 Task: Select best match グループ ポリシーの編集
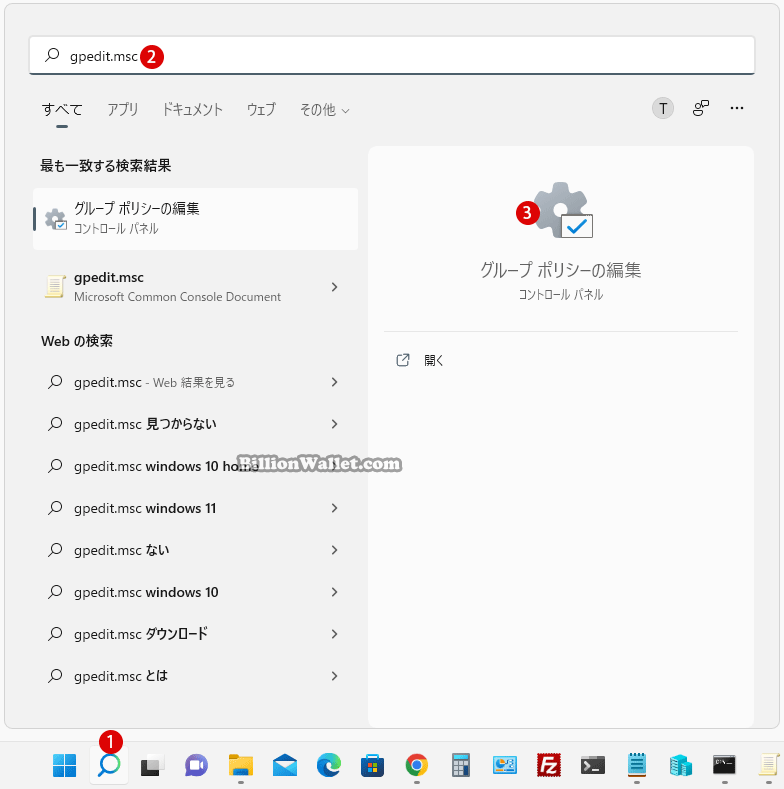point(195,219)
